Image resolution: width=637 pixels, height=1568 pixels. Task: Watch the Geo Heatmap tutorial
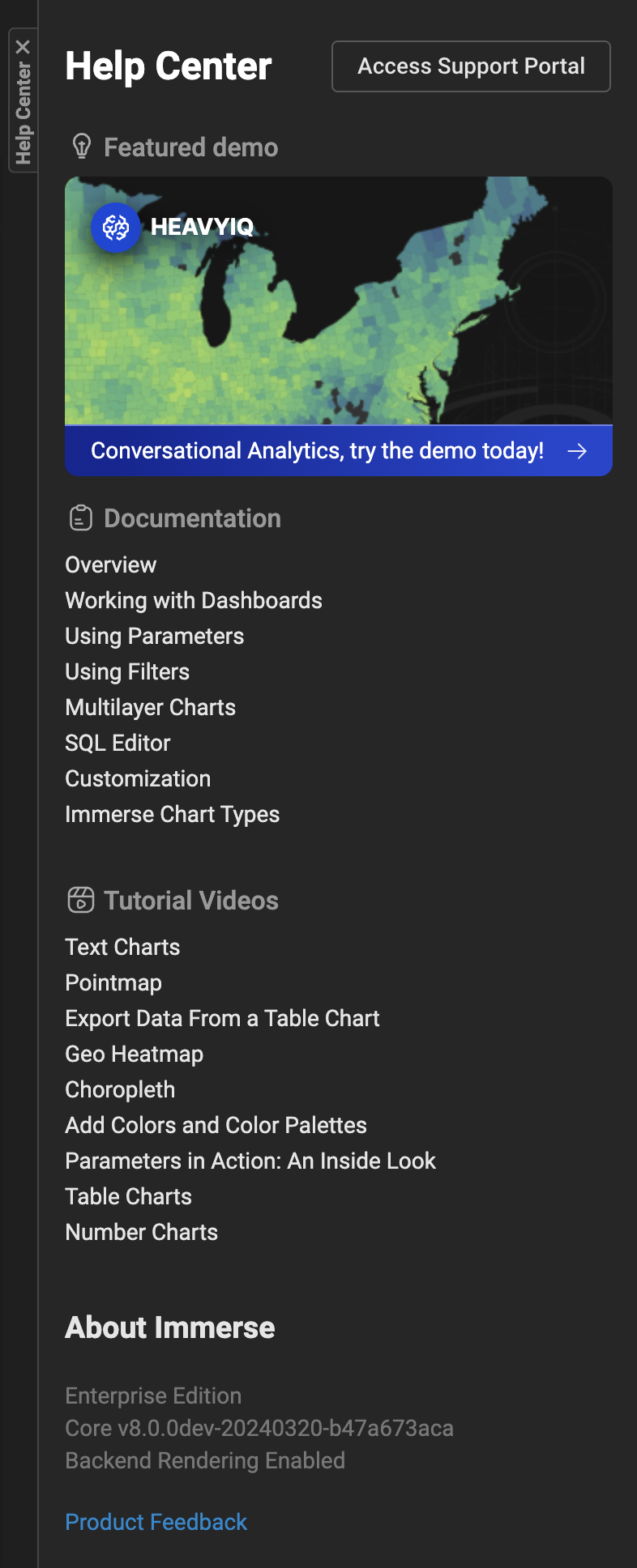(135, 1054)
